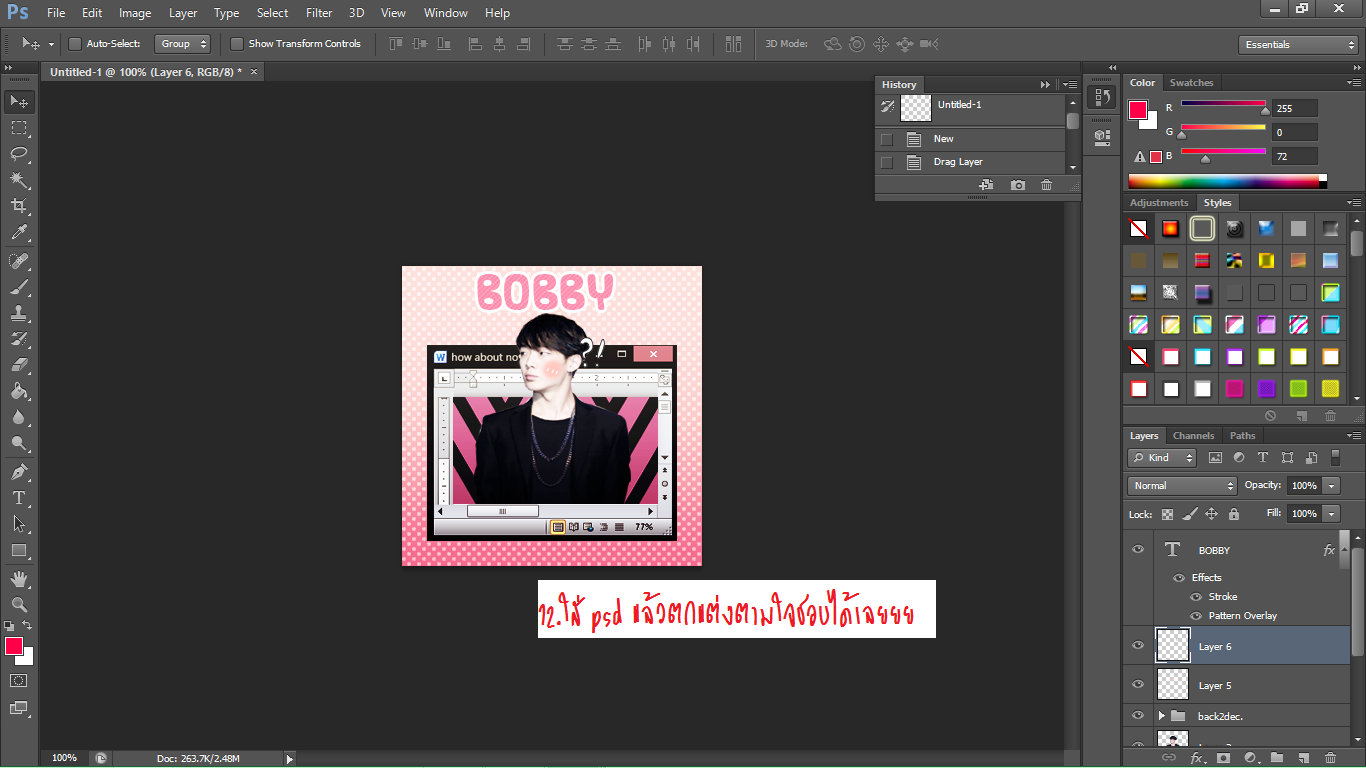This screenshot has width=1366, height=768.
Task: Select the Path Selection tool
Action: (x=19, y=524)
